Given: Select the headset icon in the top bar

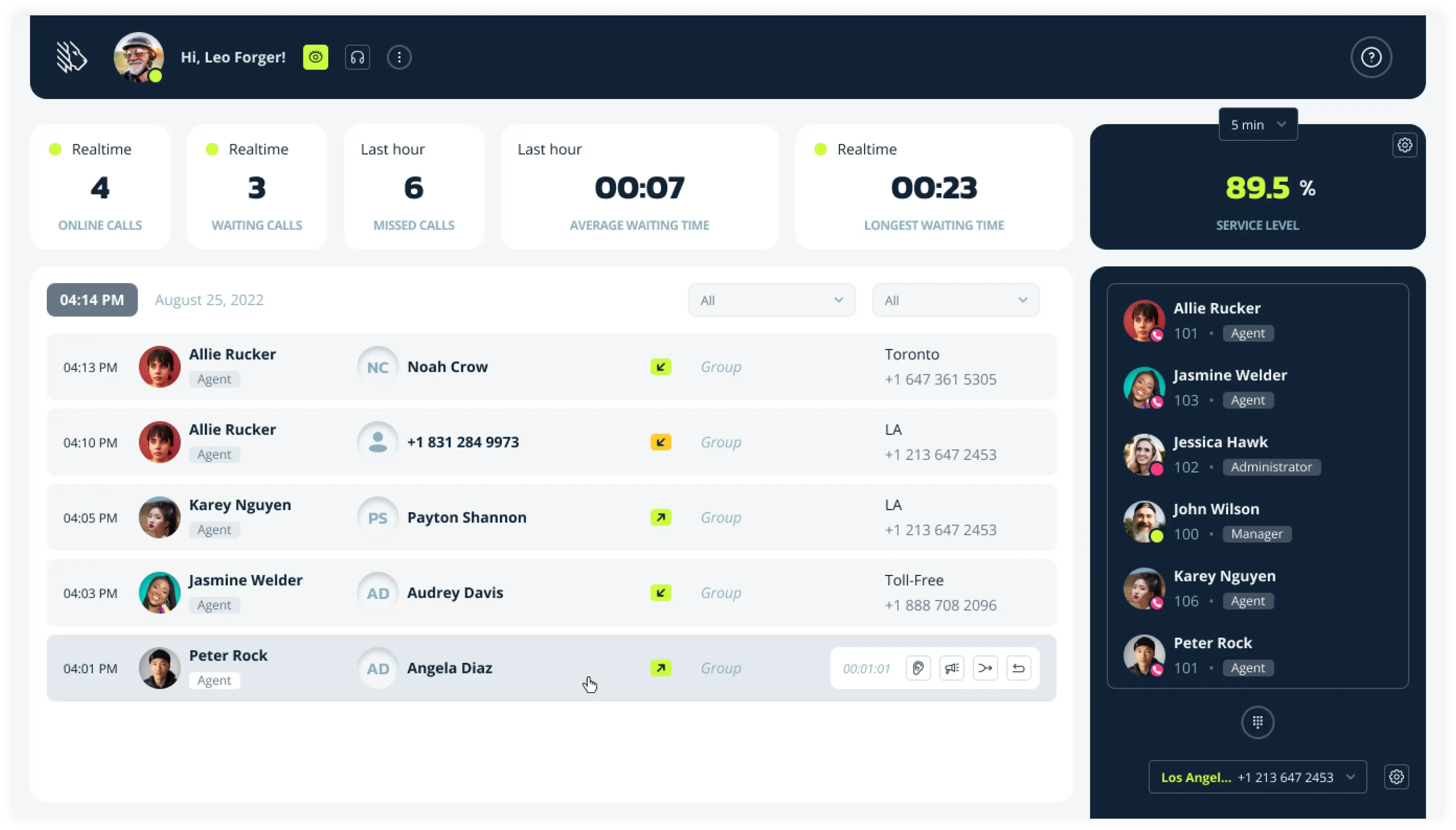Looking at the screenshot, I should click(x=357, y=57).
